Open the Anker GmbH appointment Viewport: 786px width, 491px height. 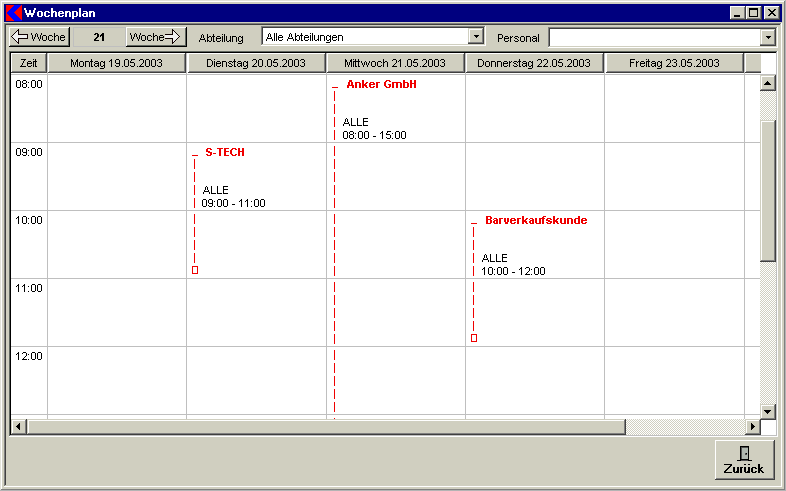[x=380, y=85]
